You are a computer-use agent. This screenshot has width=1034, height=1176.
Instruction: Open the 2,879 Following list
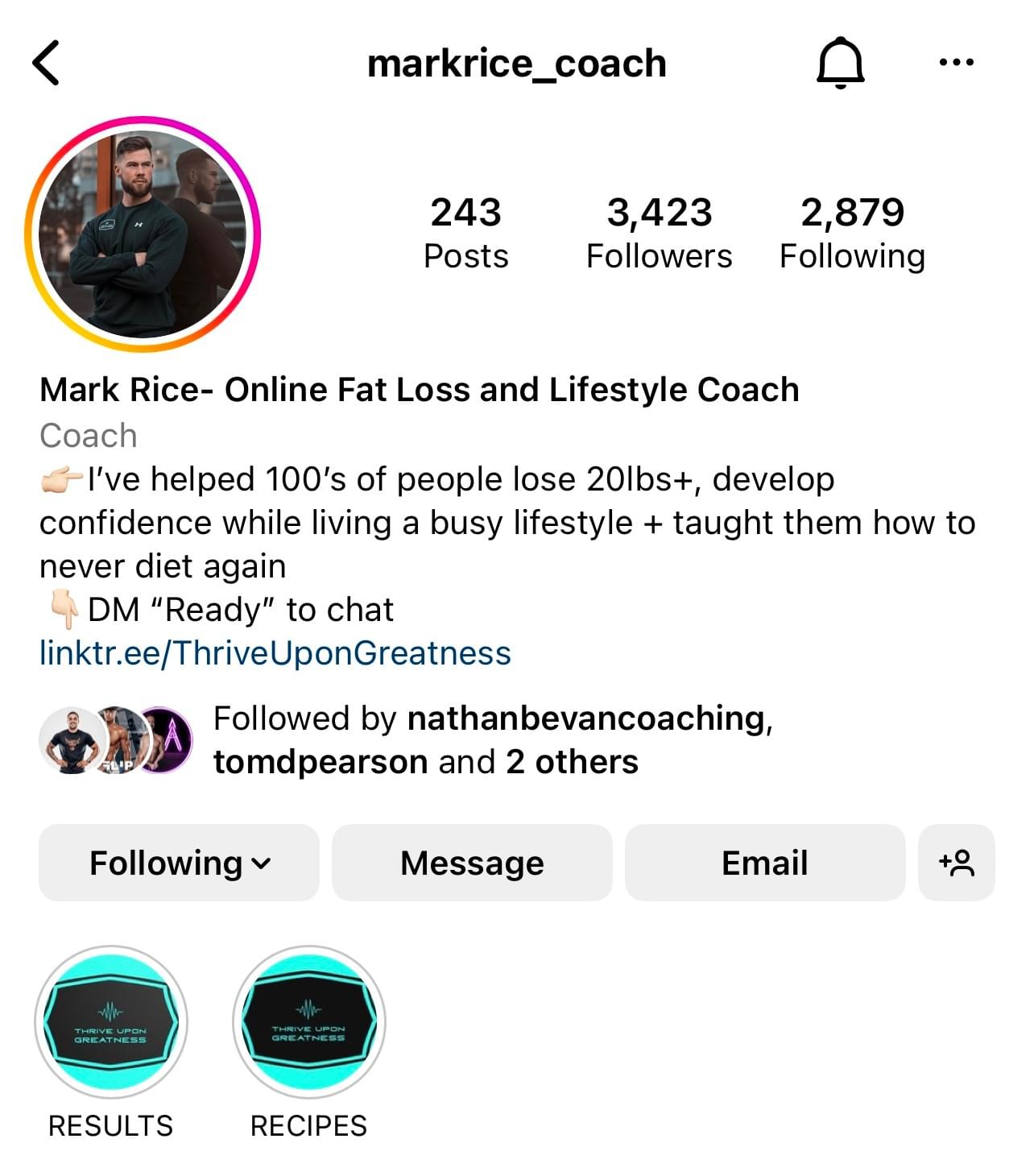(852, 233)
